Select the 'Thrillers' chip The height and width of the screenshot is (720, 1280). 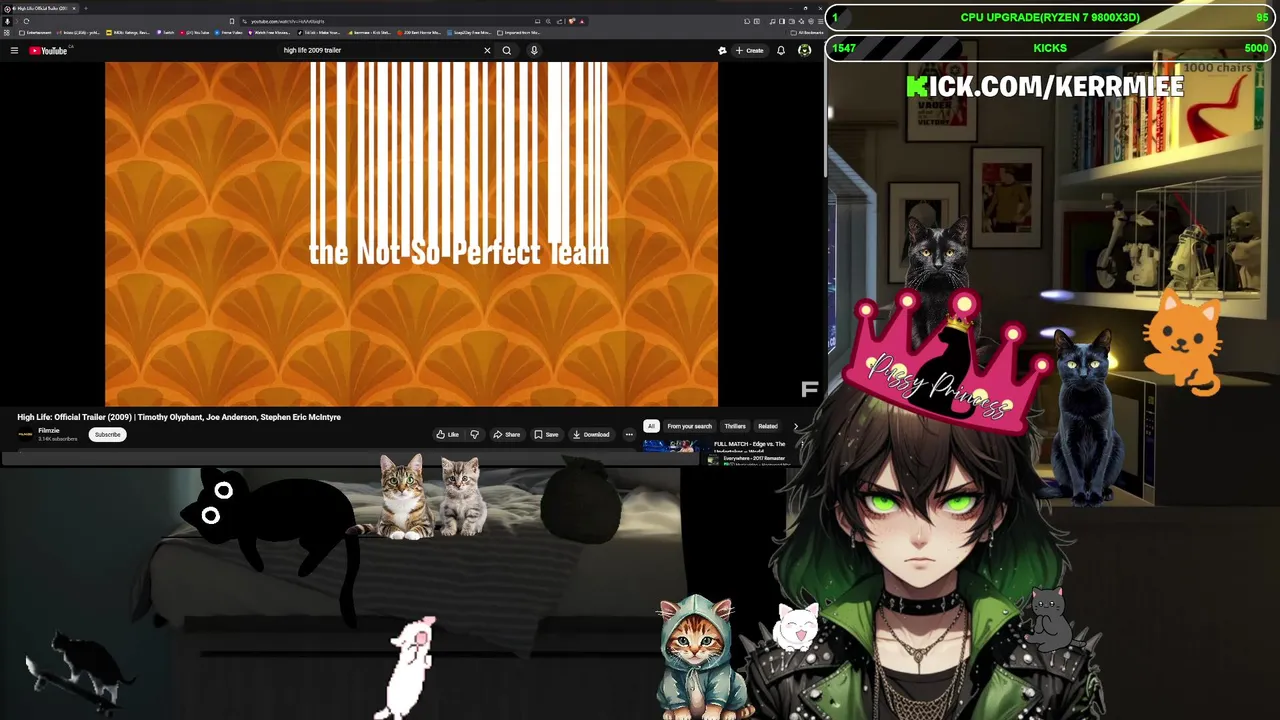(735, 426)
